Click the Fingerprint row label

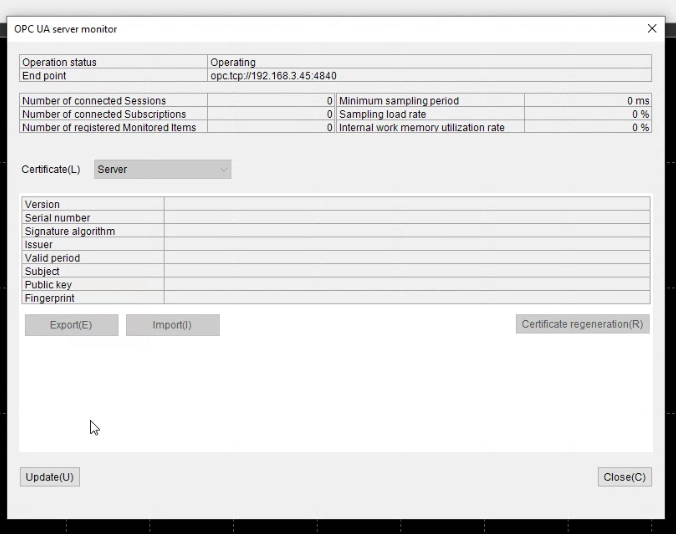[x=50, y=298]
